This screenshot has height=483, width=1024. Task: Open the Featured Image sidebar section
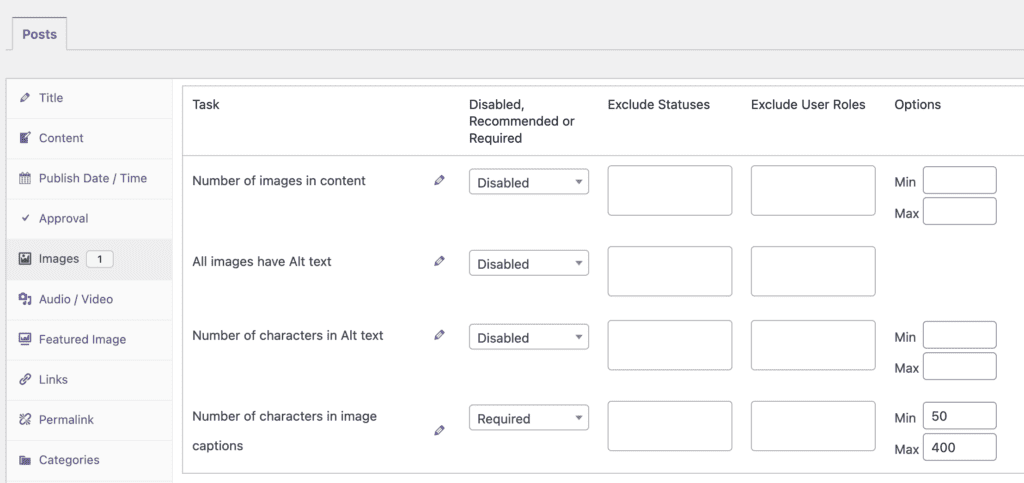82,339
